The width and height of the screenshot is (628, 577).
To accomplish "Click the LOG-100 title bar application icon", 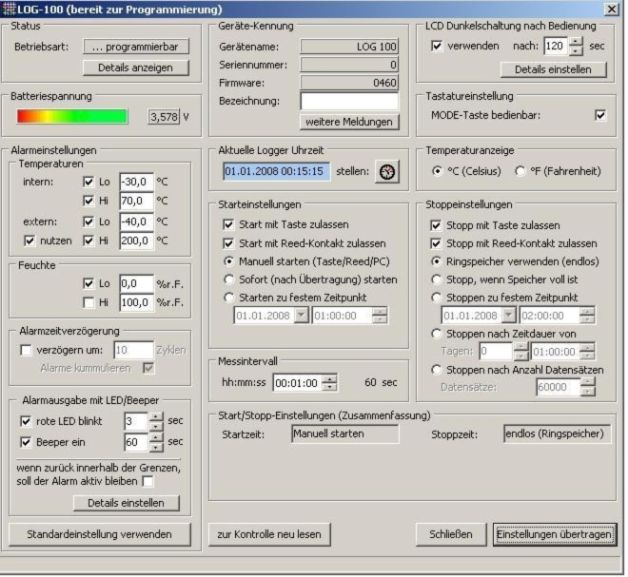I will coord(8,9).
